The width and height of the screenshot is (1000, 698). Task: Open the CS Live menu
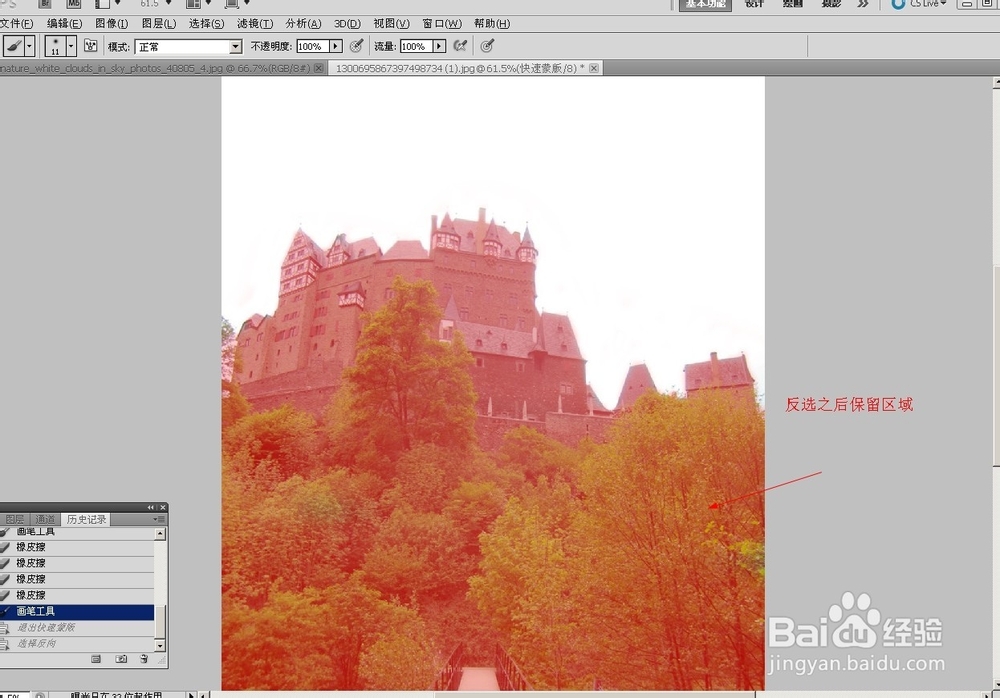(x=919, y=4)
